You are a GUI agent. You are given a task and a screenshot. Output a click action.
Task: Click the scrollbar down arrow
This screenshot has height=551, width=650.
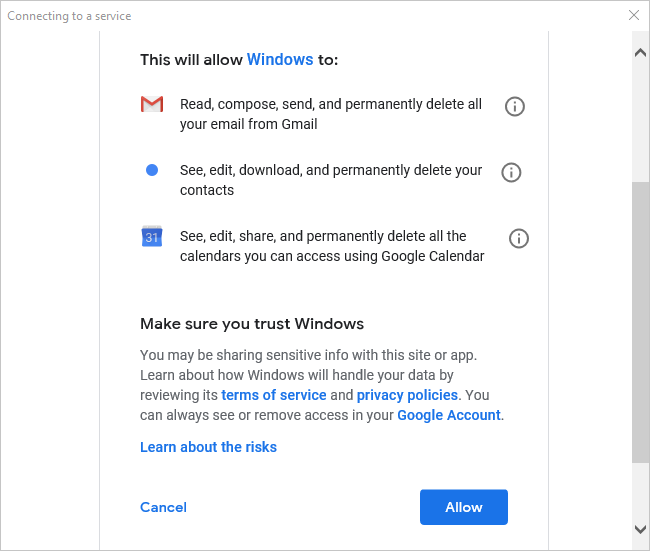coord(640,528)
